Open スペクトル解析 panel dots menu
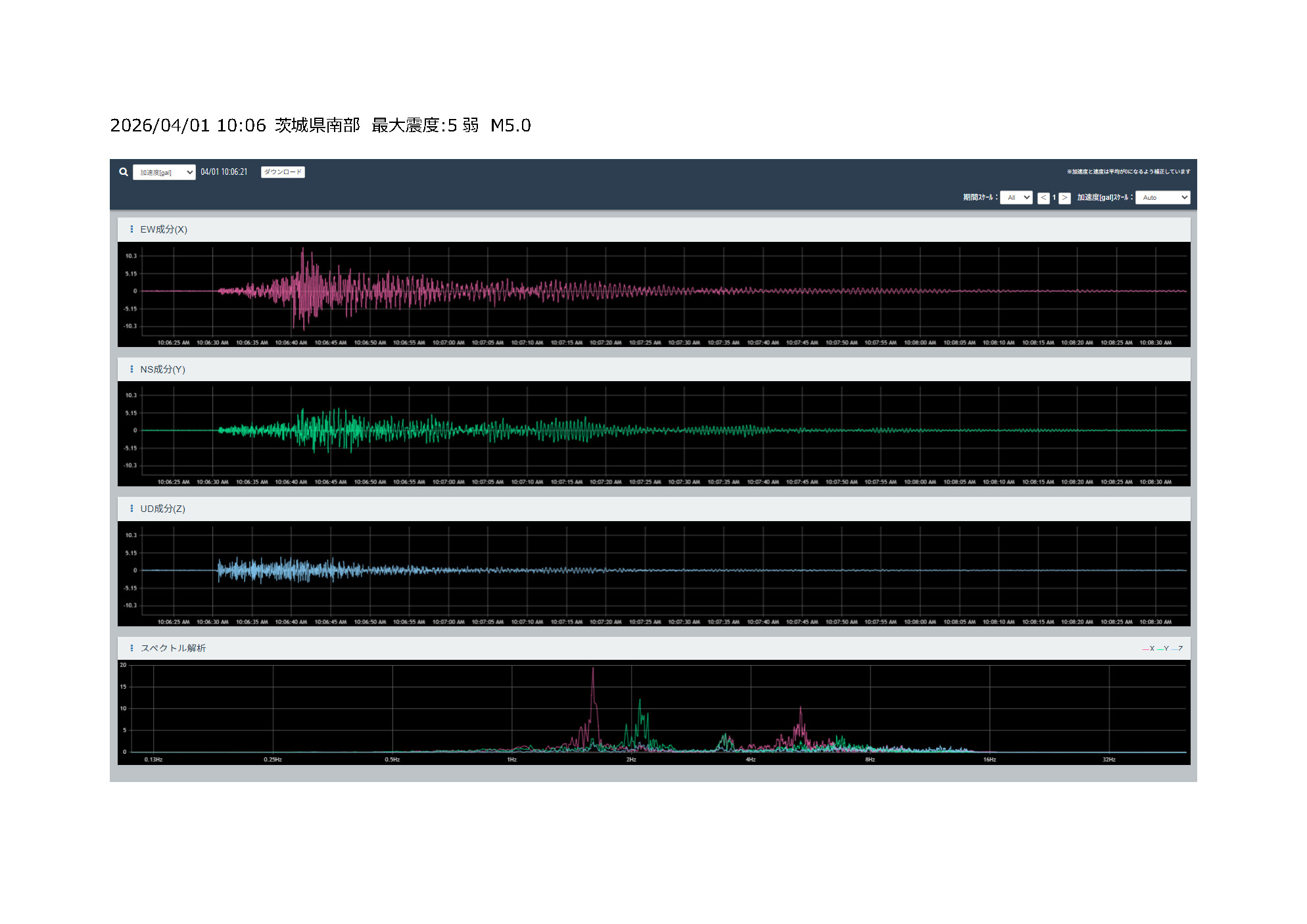Screen dimensions: 1307x924 coord(131,648)
